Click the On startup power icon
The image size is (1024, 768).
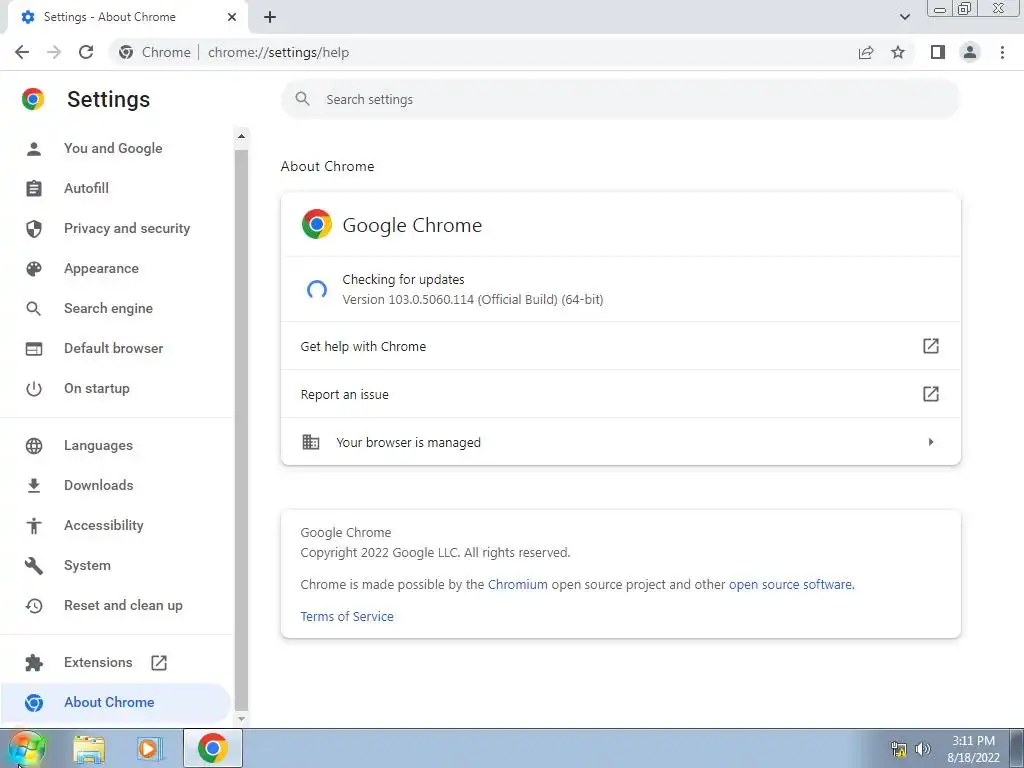tap(33, 389)
